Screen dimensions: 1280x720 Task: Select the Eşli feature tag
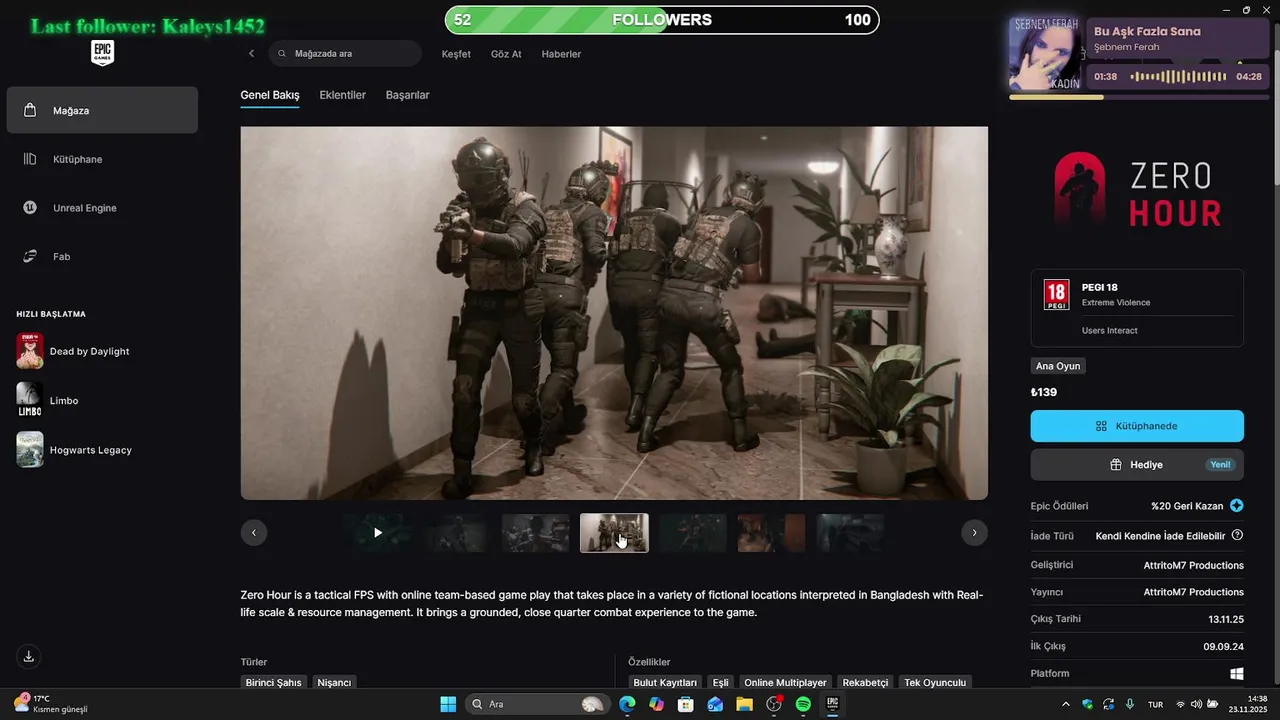pyautogui.click(x=720, y=683)
